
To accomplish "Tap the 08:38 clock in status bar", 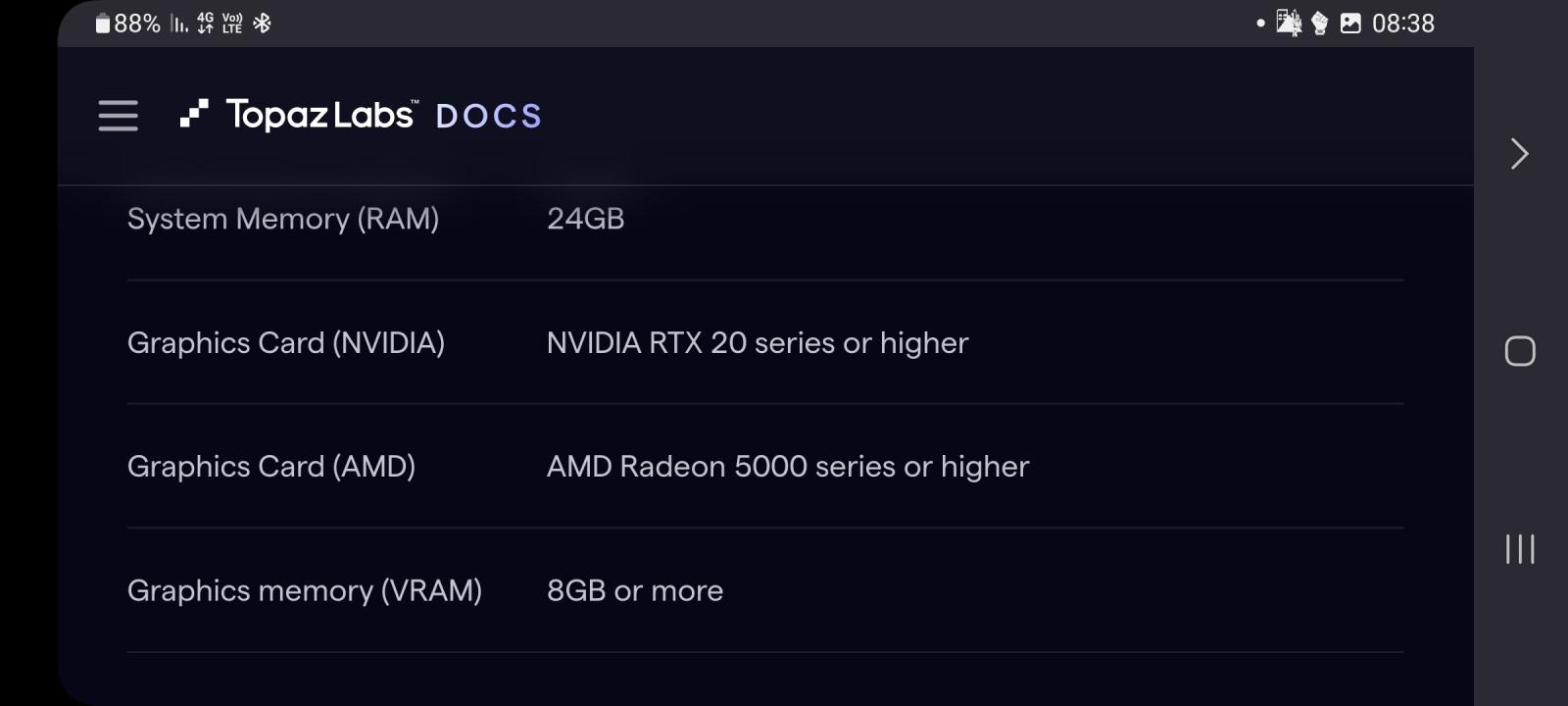I will (1403, 24).
